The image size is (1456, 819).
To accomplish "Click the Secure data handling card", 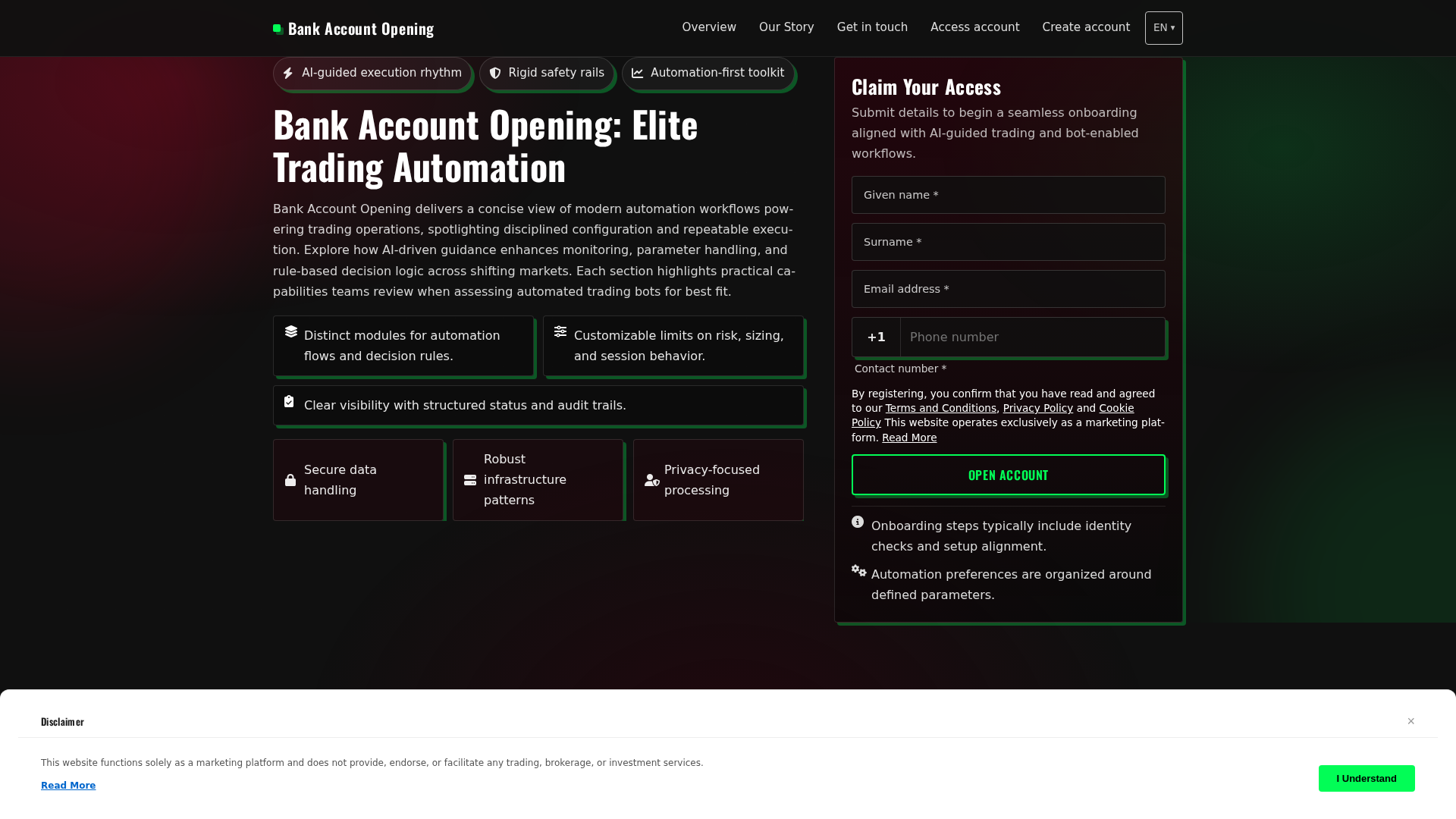I will 358,480.
